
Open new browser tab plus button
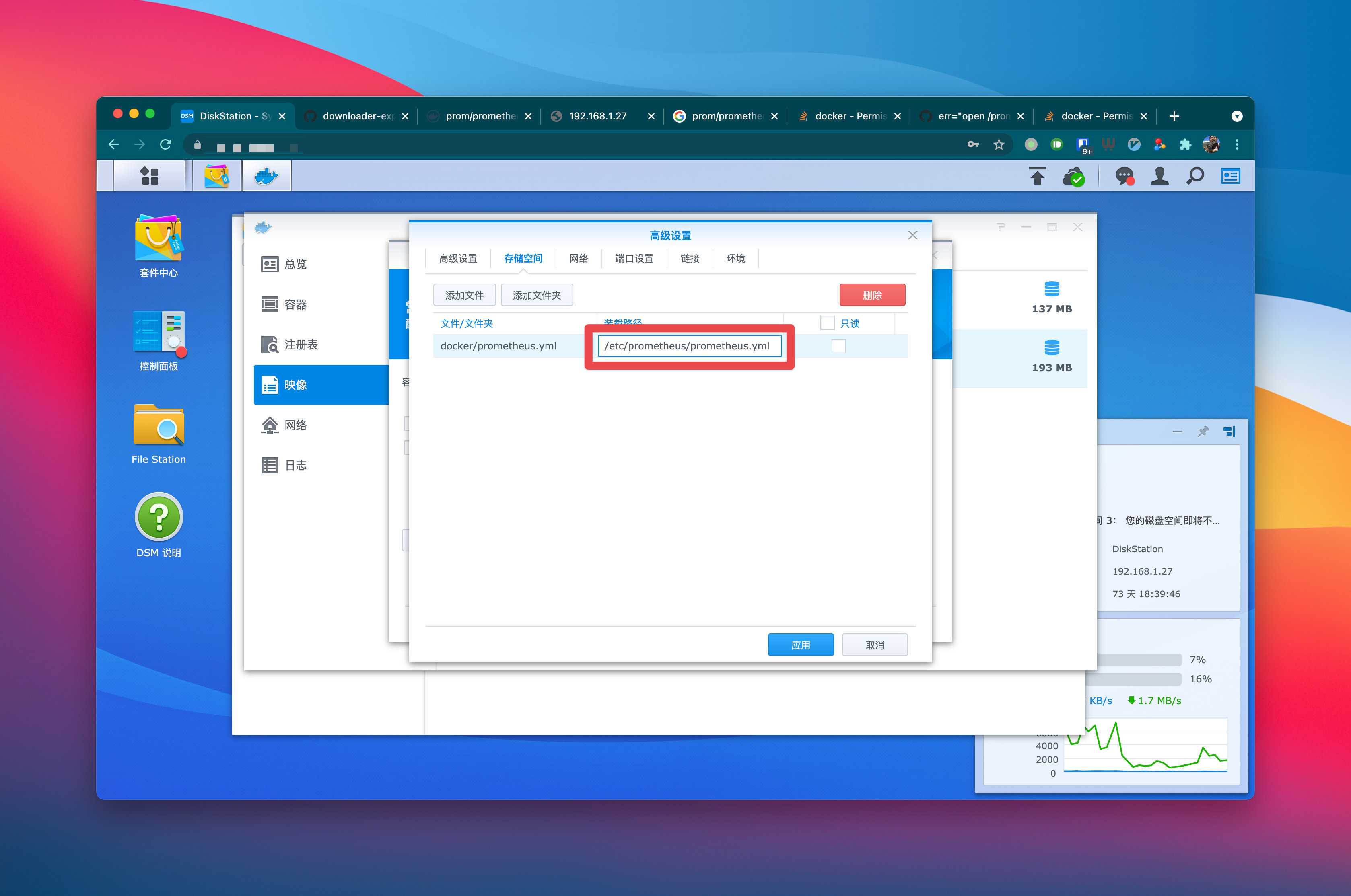1174,116
